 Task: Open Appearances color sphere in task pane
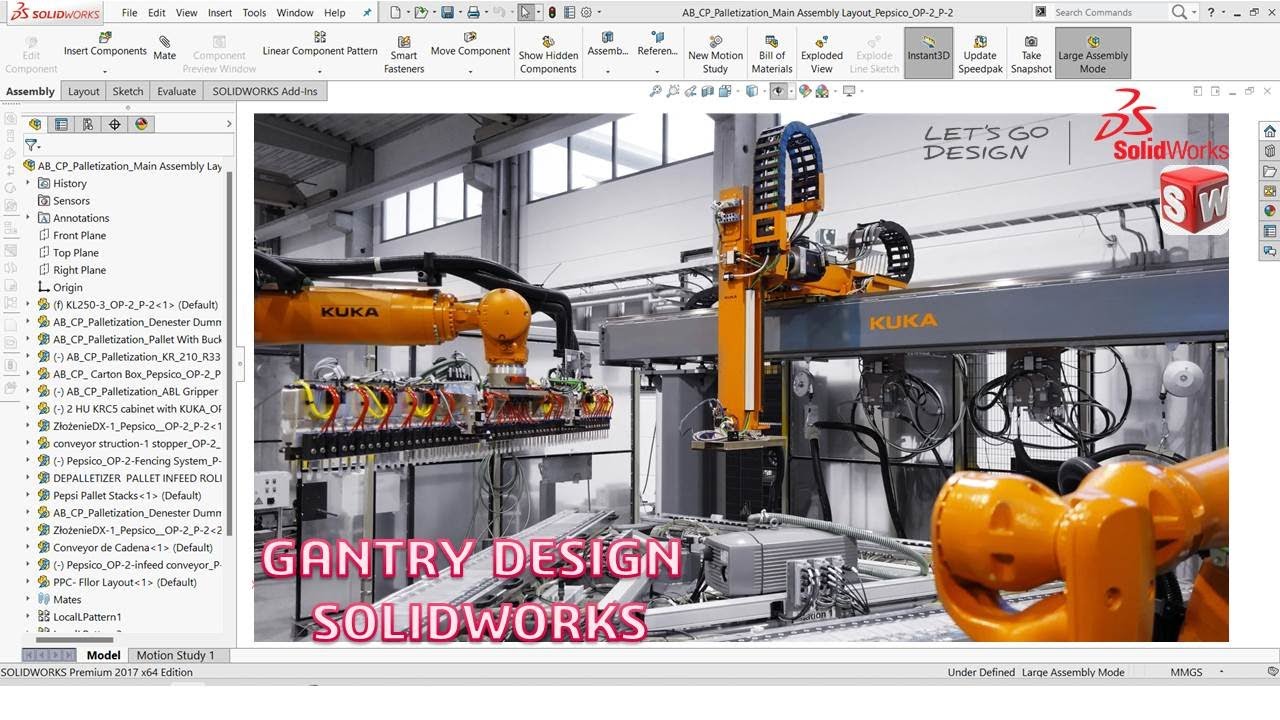[1270, 211]
